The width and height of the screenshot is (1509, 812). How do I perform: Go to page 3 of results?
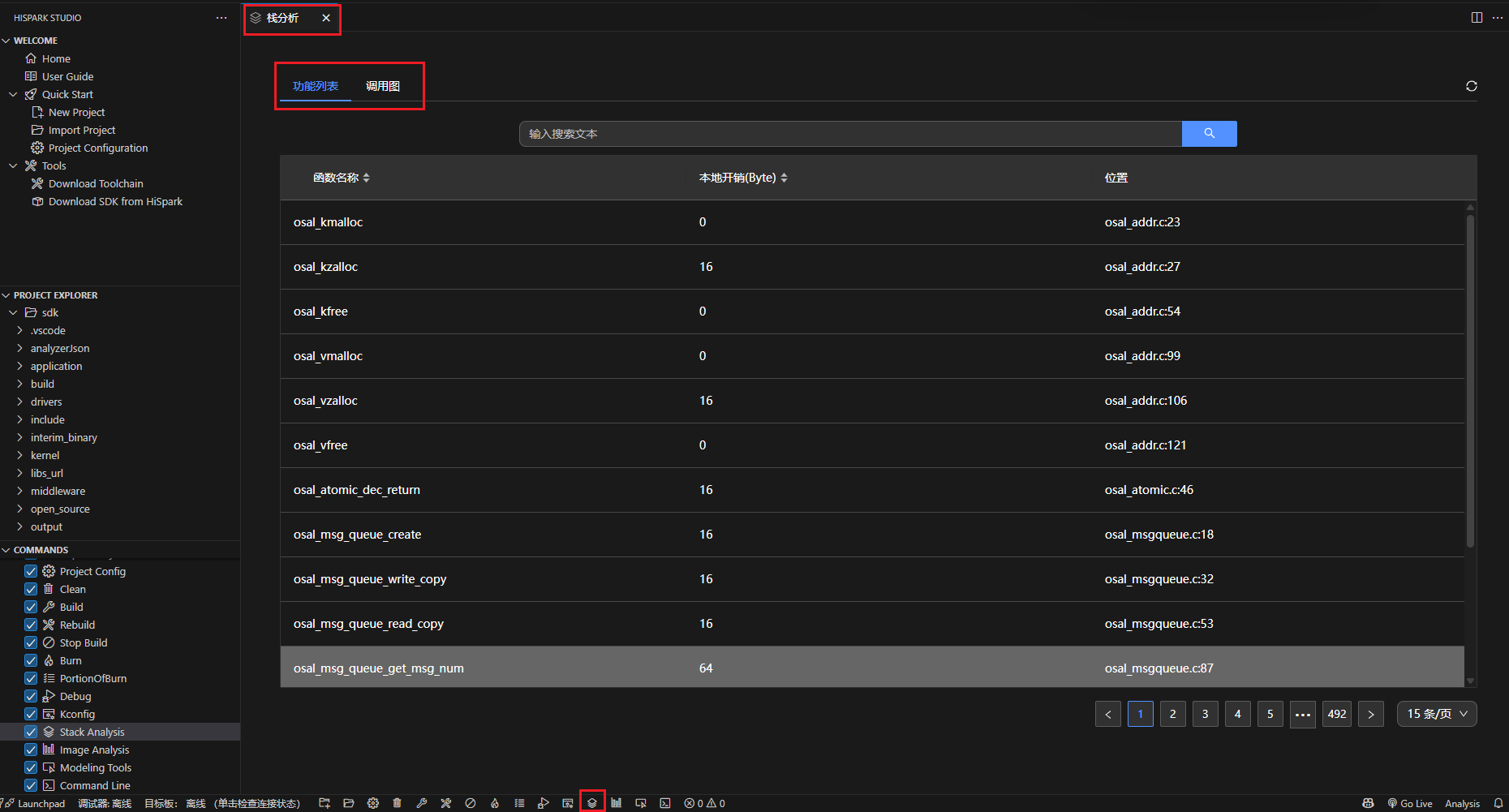tap(1205, 714)
